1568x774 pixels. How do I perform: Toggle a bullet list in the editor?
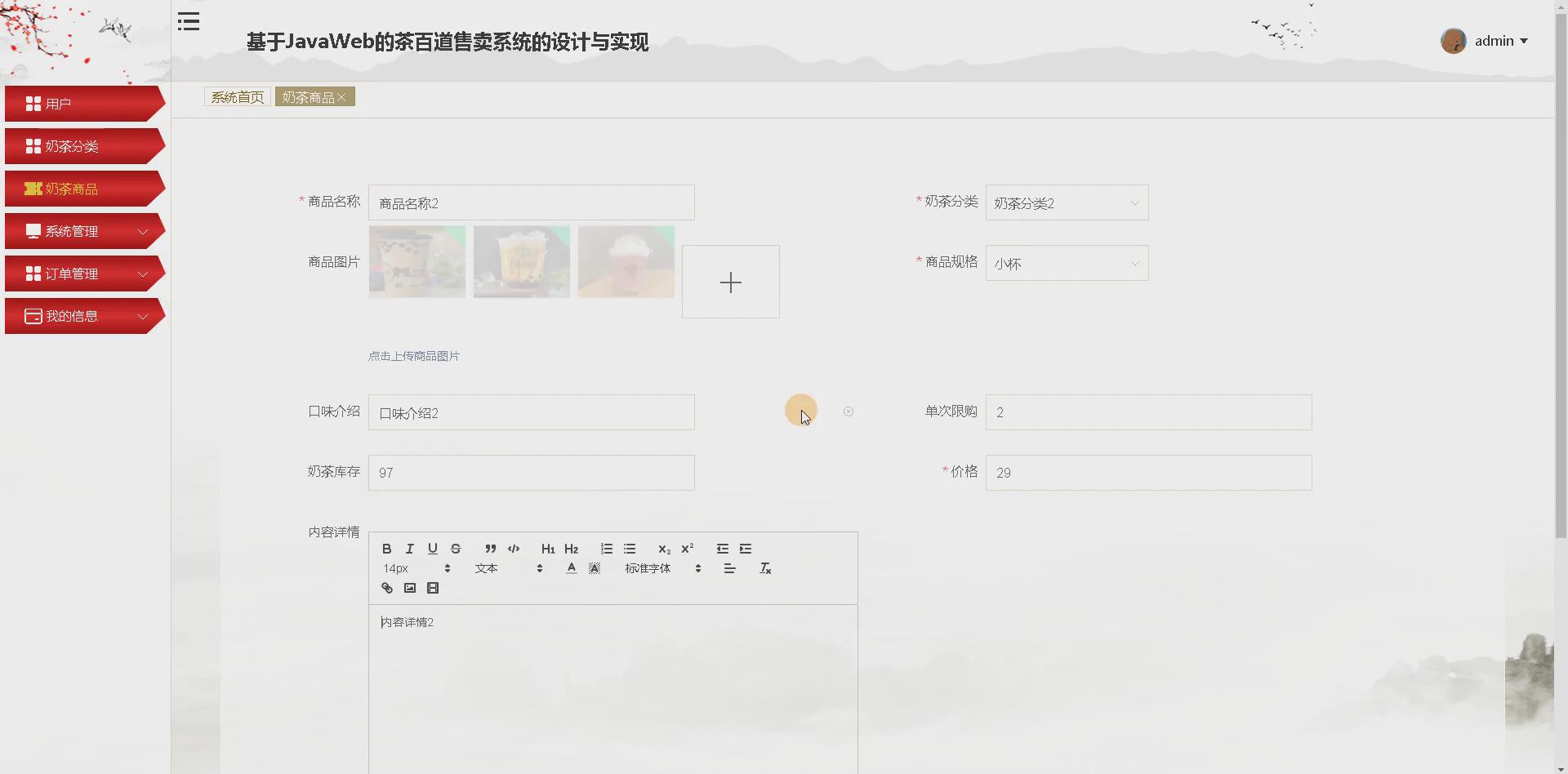point(630,549)
